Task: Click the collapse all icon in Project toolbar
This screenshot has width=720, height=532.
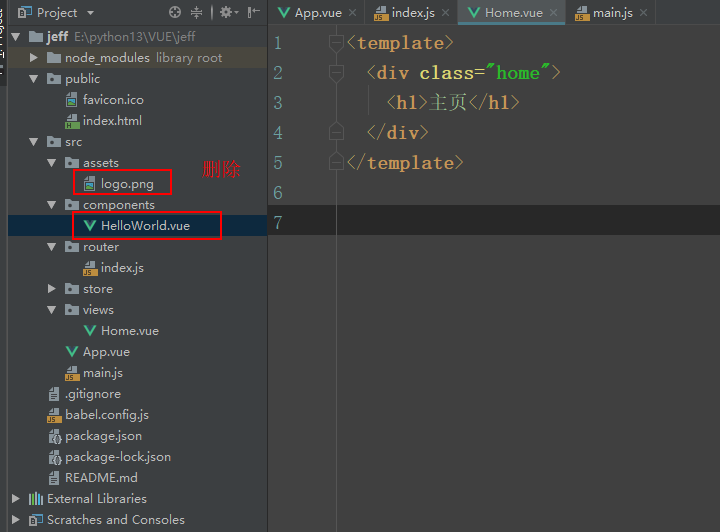Action: [197, 12]
